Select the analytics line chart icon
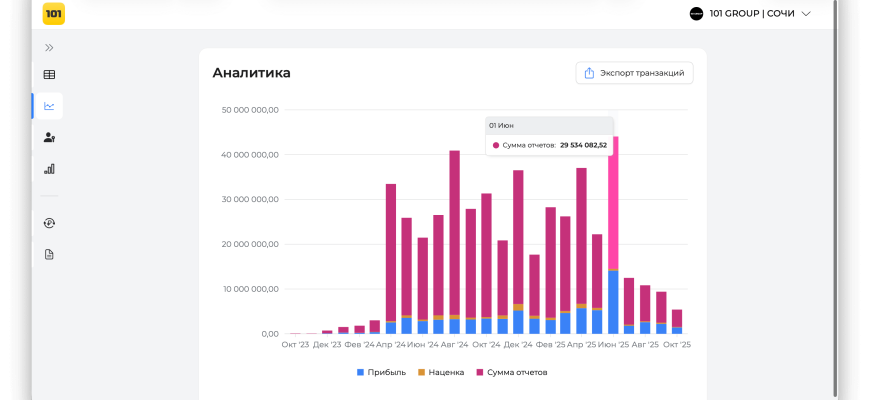The width and height of the screenshot is (870, 400). tap(49, 106)
